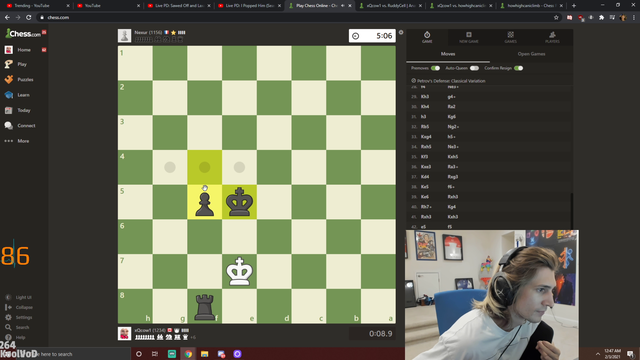This screenshot has width=640, height=360.
Task: Toggle the Confirm Resign switch
Action: click(x=519, y=68)
